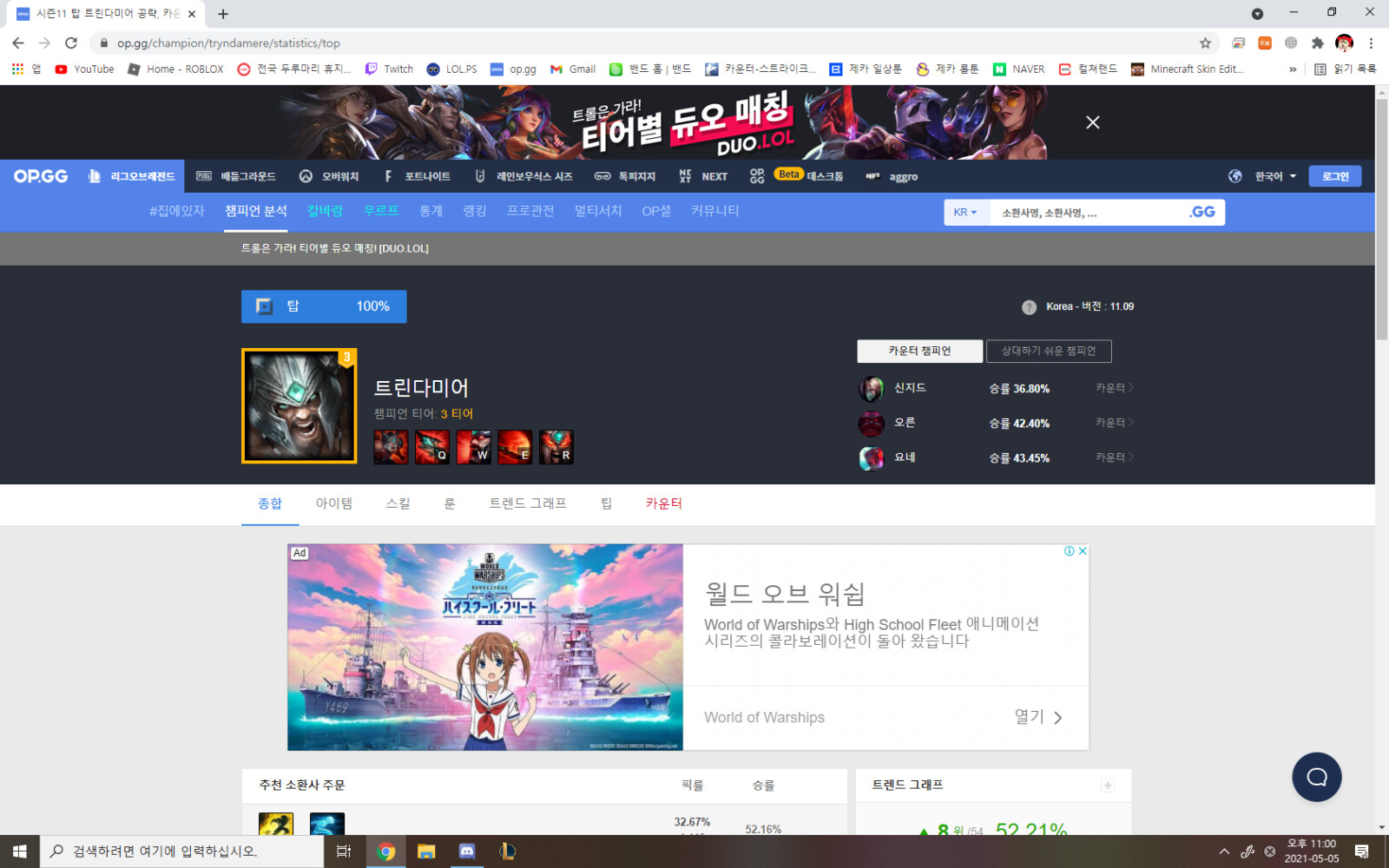Screen dimensions: 1389x868
Task: Select the 스킬 tab
Action: pyautogui.click(x=398, y=504)
